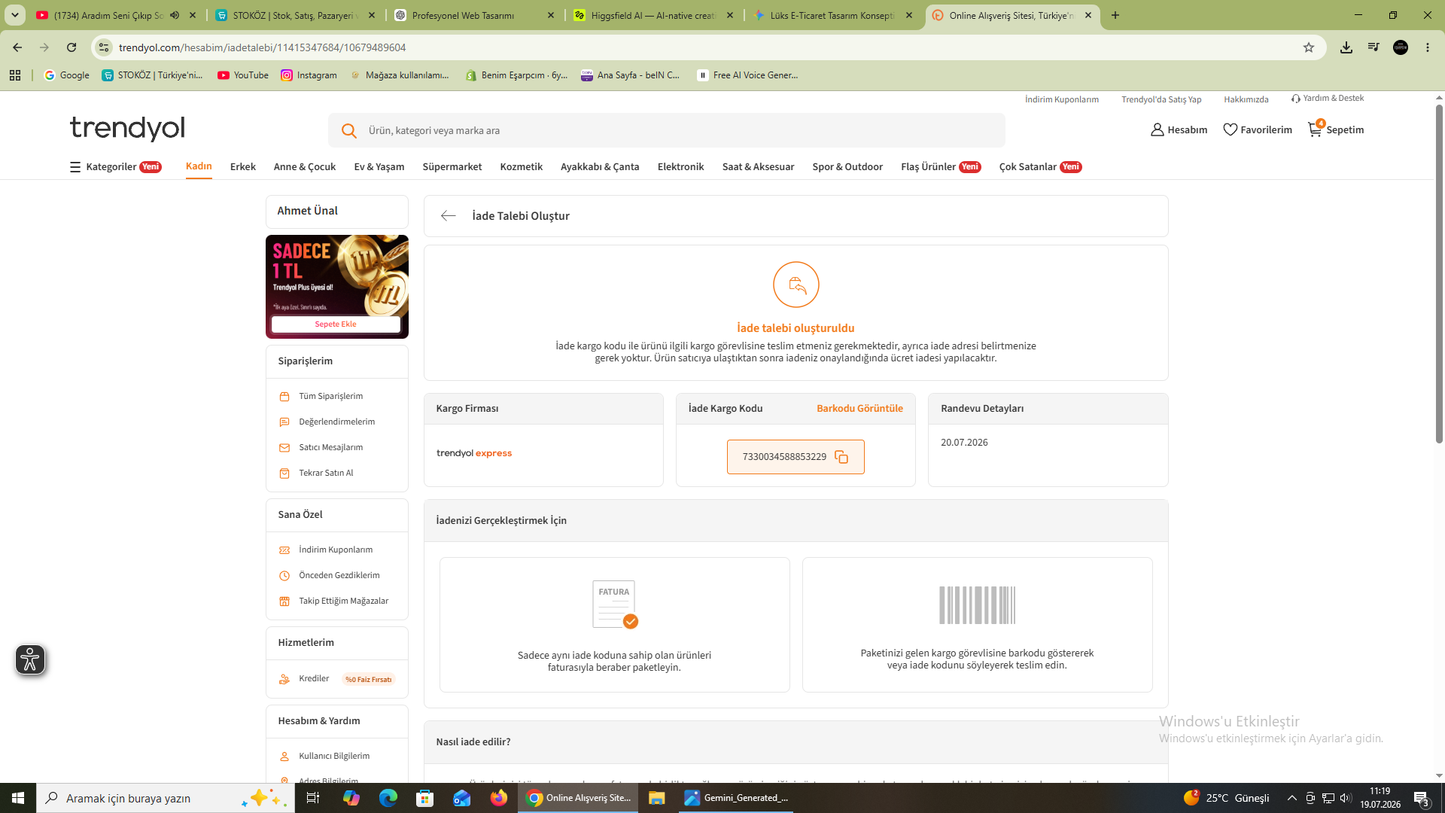Screen dimensions: 1445x813
Task: Open Tüm Siparişlerim in the sidebar
Action: [x=330, y=396]
